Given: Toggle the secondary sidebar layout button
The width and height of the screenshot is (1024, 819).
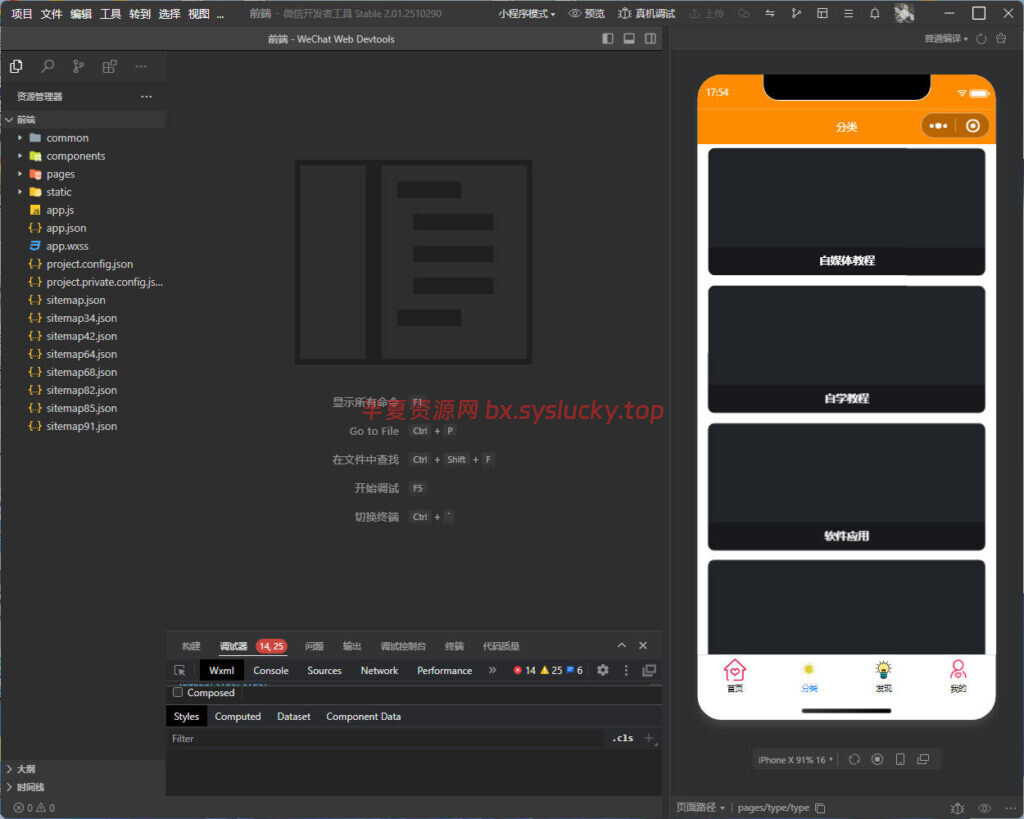Looking at the screenshot, I should tap(650, 39).
